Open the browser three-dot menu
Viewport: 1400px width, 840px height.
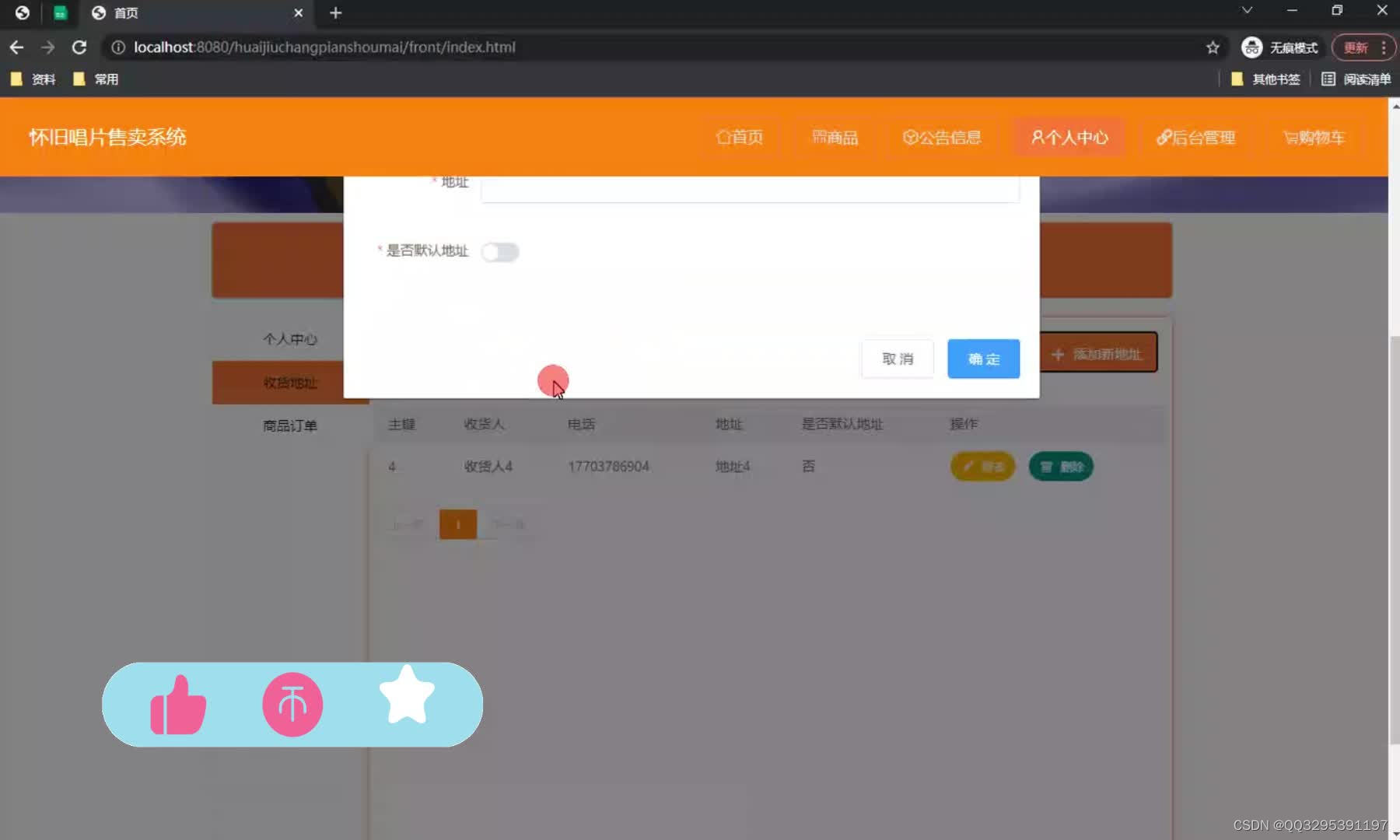pos(1384,47)
